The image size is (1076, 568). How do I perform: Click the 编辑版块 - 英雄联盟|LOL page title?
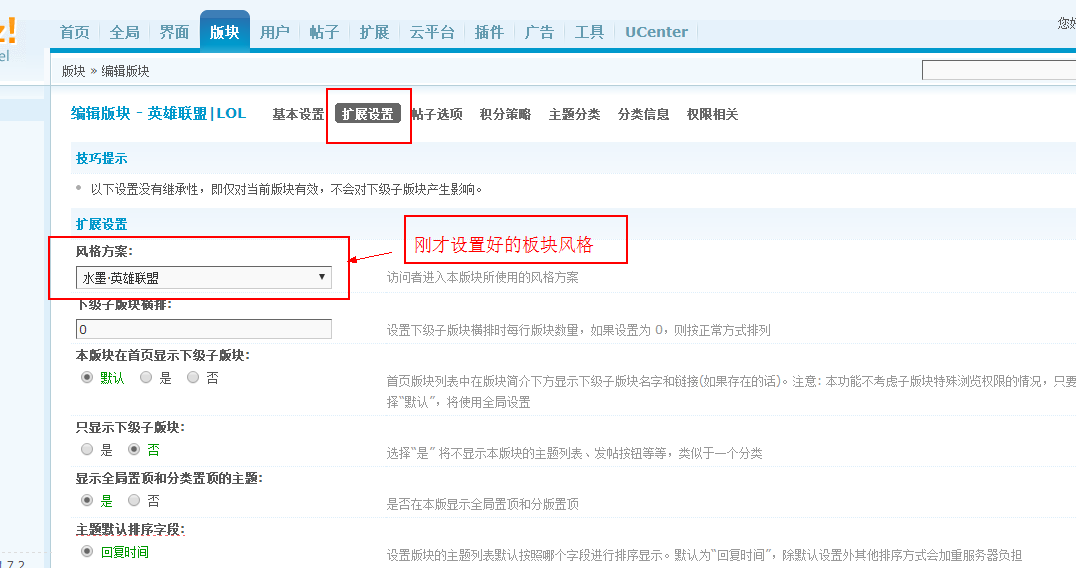tap(159, 114)
